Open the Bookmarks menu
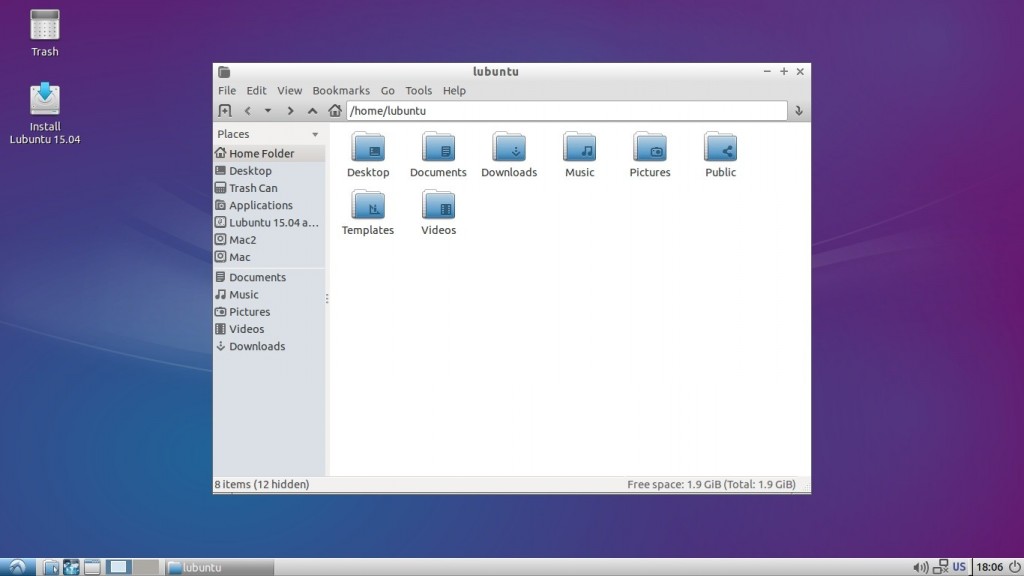Image resolution: width=1024 pixels, height=576 pixels. click(x=341, y=90)
